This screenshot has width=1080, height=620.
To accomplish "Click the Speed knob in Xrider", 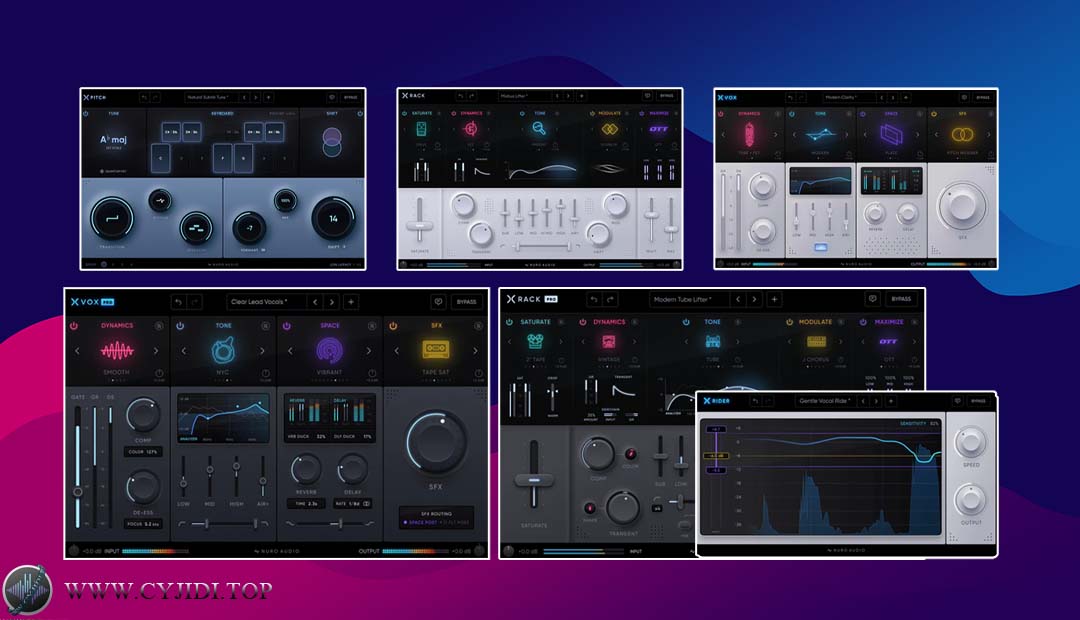I will pyautogui.click(x=970, y=442).
